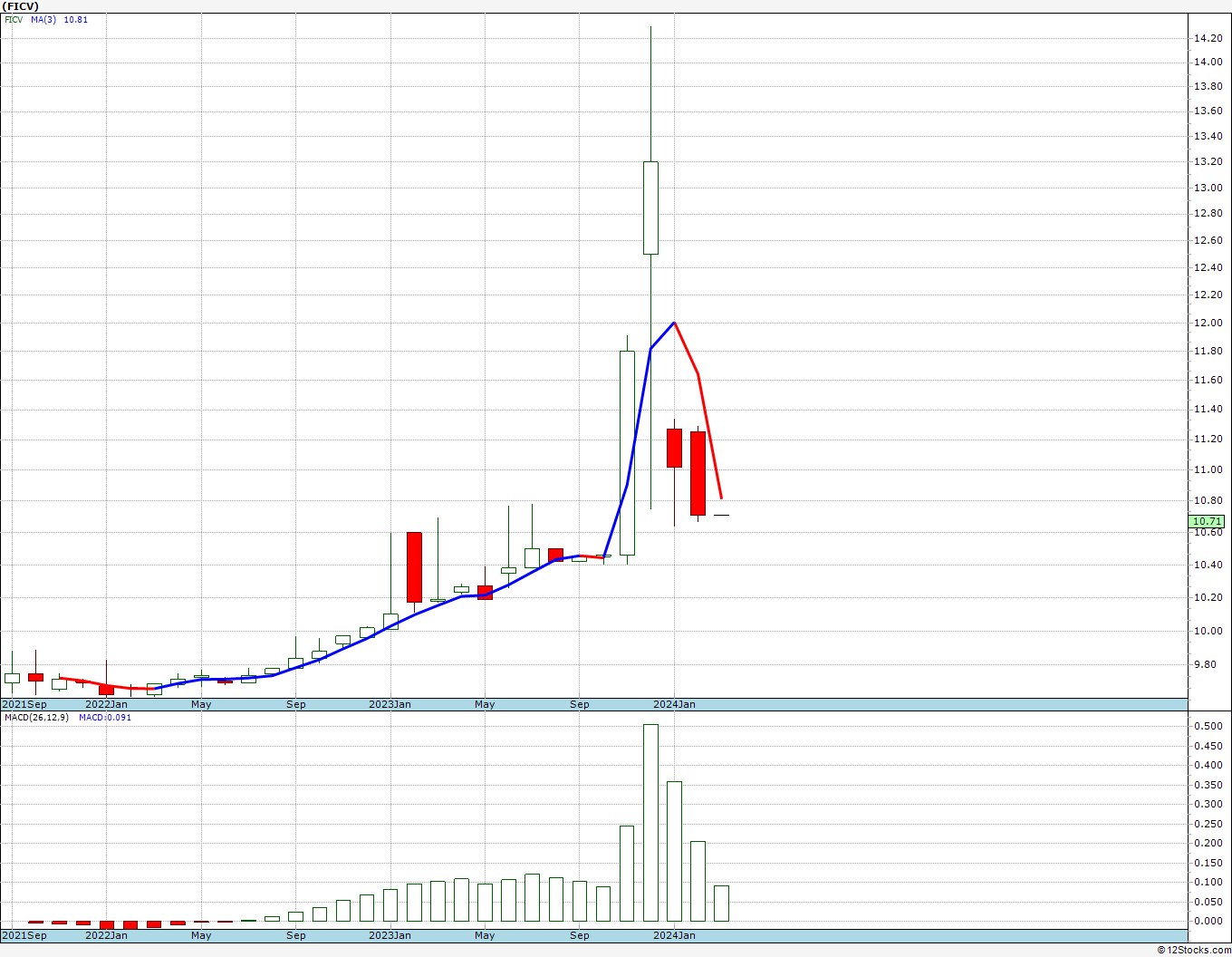The width and height of the screenshot is (1232, 957).
Task: Select the 13.20 price axis label
Action: click(x=1208, y=162)
